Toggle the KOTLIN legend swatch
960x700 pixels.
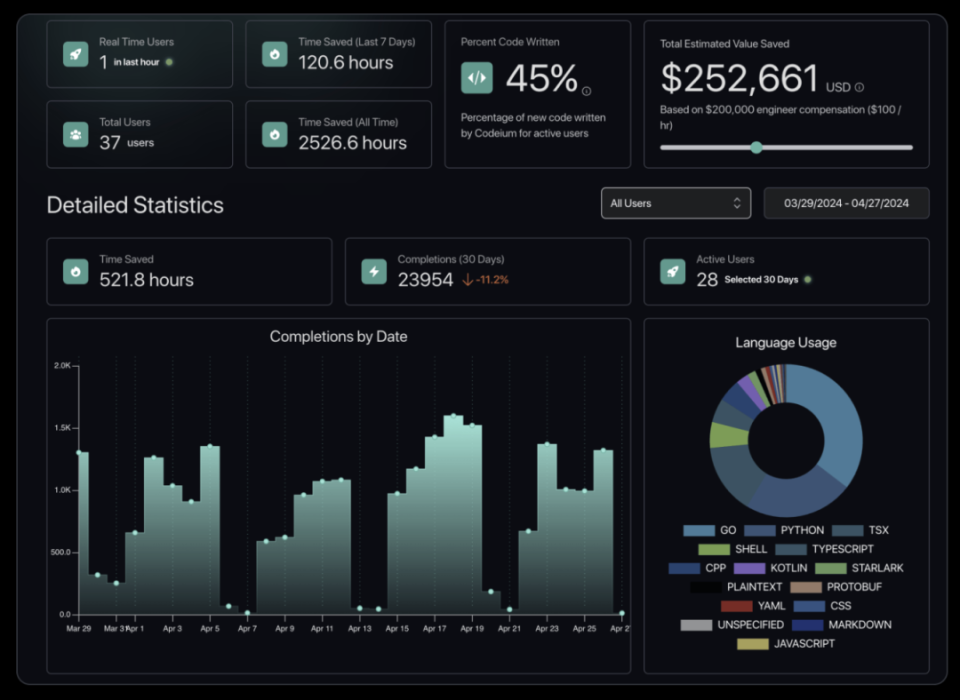(x=749, y=568)
